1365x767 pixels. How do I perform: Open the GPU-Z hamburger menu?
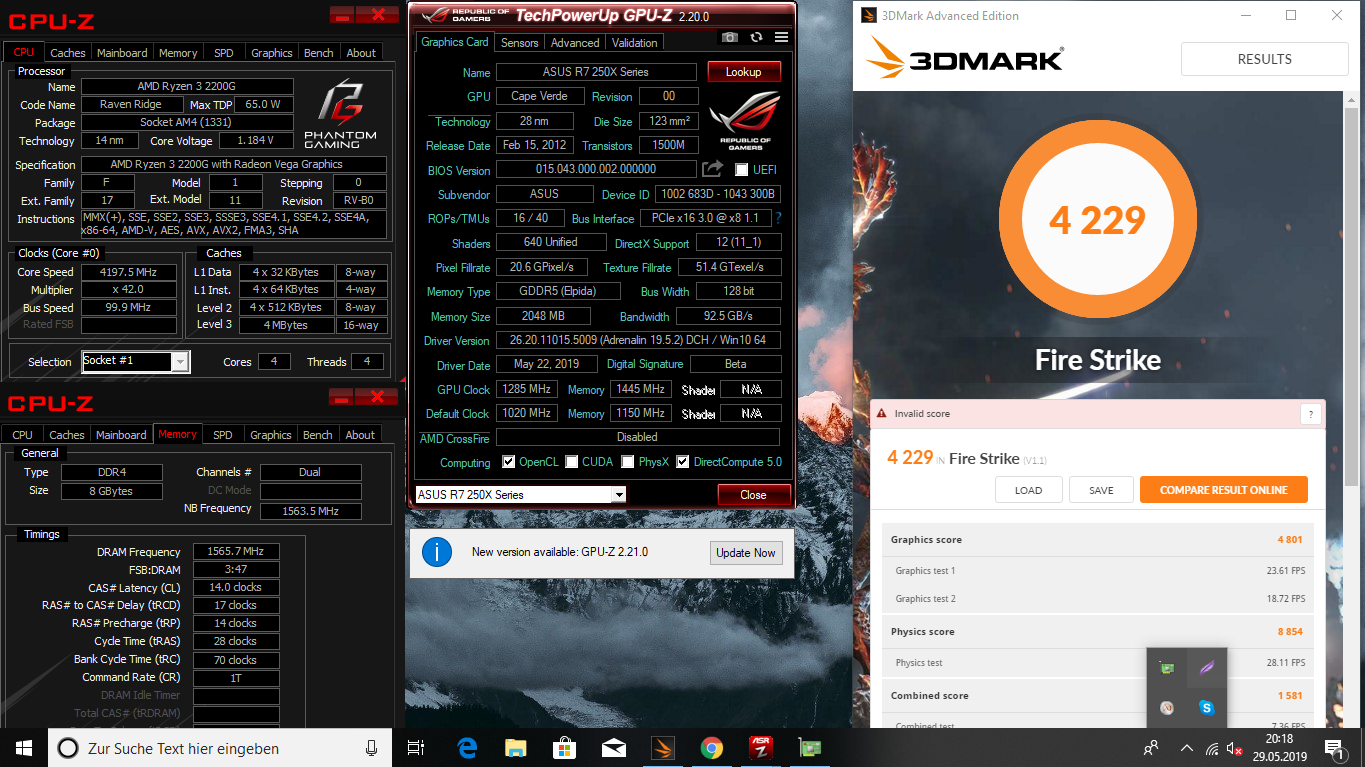pyautogui.click(x=782, y=37)
